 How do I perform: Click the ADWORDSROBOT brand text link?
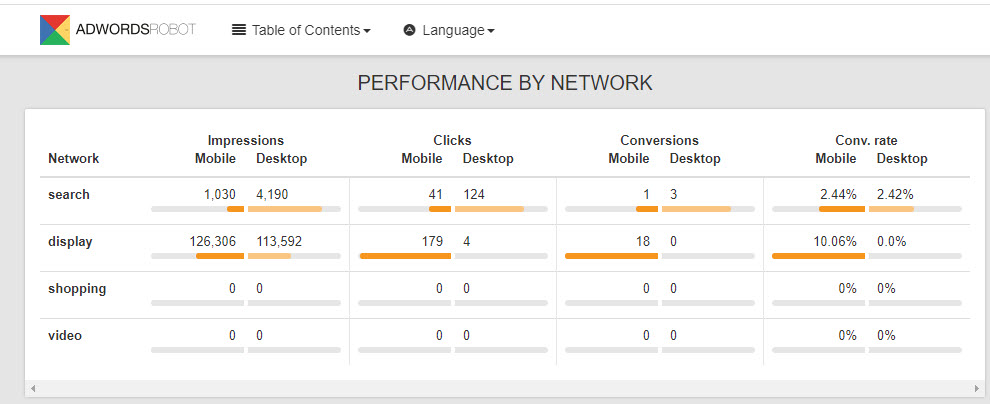point(136,30)
